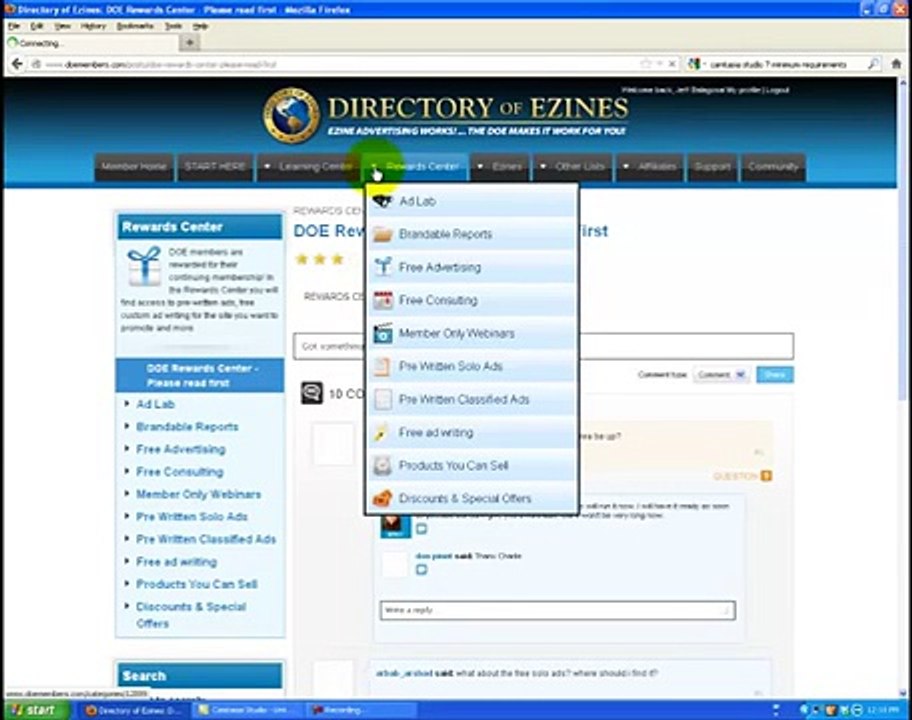This screenshot has height=720, width=912.
Task: Select the Community nav tab
Action: [x=773, y=166]
